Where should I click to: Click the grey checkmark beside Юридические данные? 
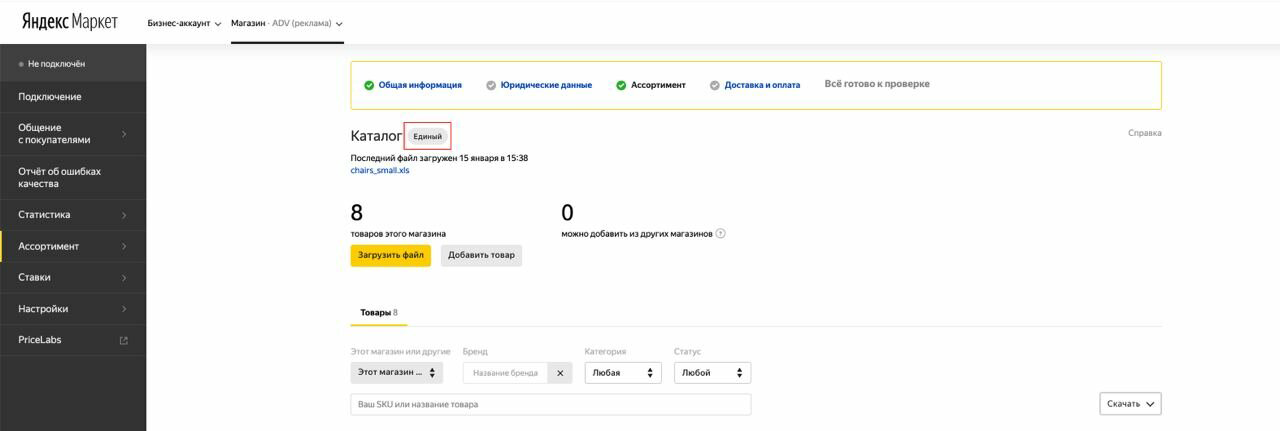491,85
